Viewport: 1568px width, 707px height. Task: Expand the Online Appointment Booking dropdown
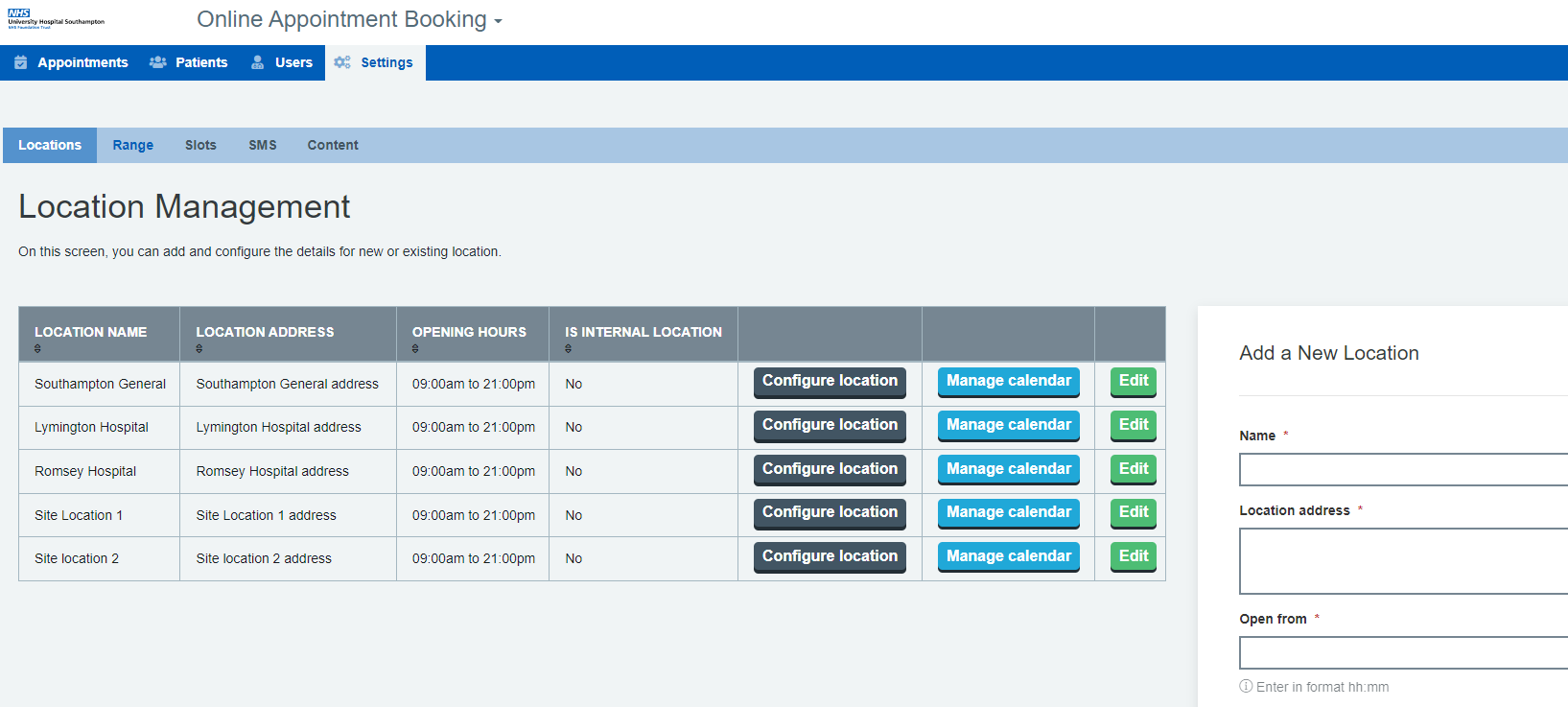(x=498, y=21)
